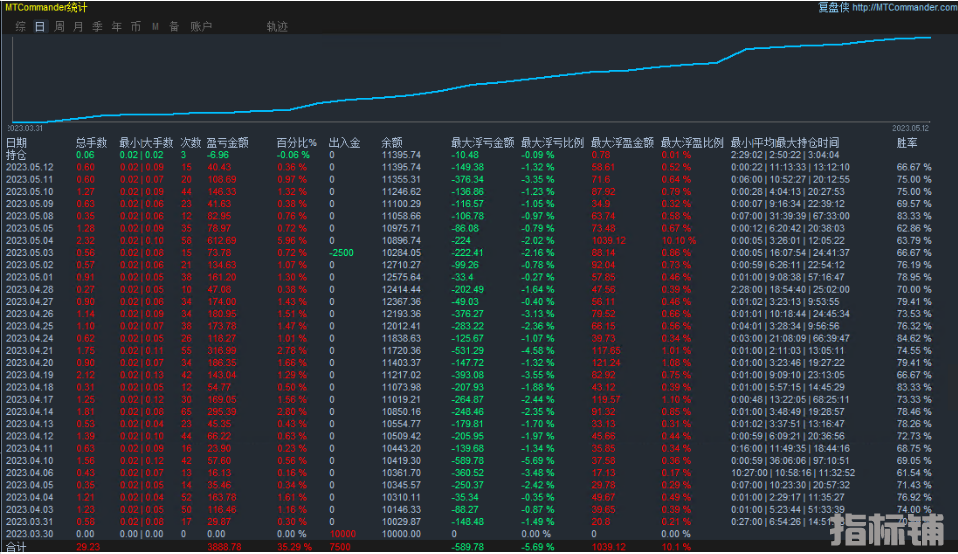Click the 日期 column header

pyautogui.click(x=16, y=143)
